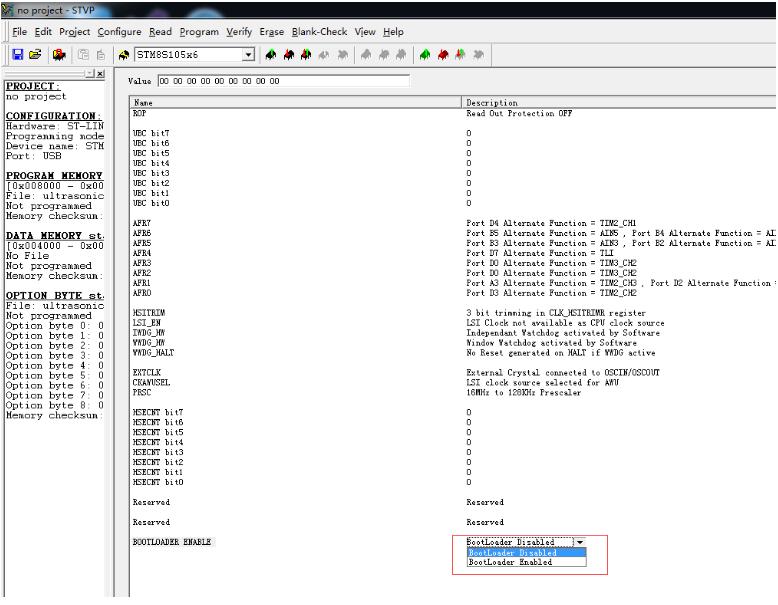Click the Value hex input field
The image size is (778, 605).
[x=283, y=81]
